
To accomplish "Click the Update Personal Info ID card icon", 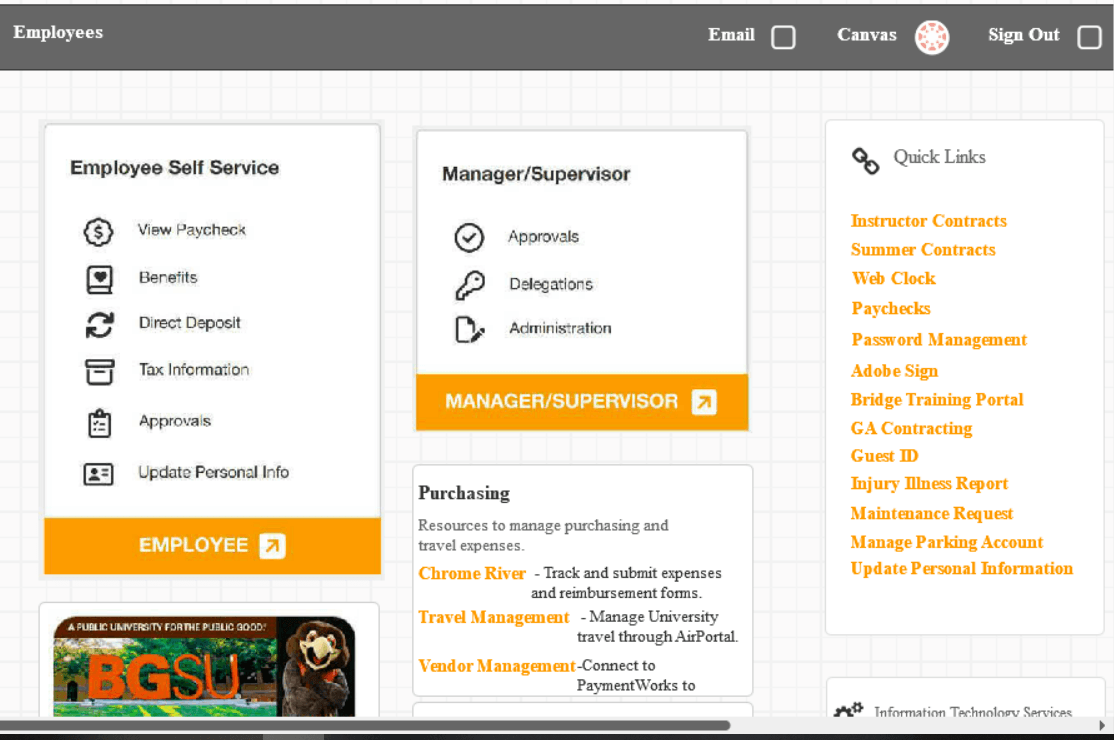I will click(x=98, y=474).
